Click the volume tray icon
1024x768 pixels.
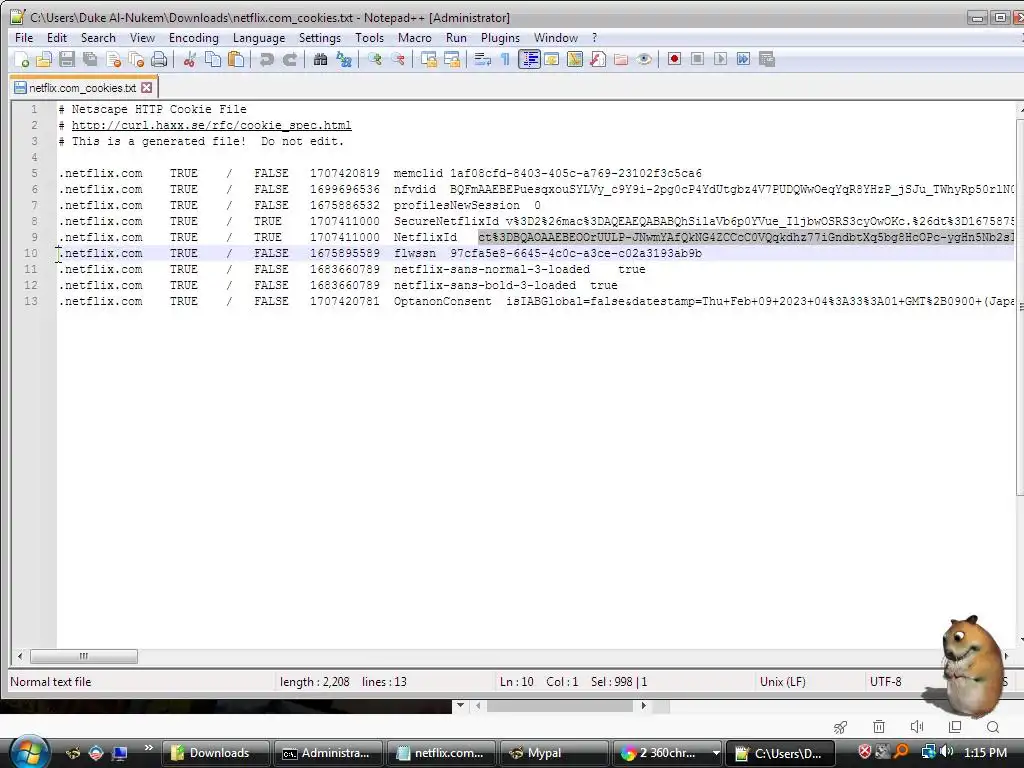[947, 752]
